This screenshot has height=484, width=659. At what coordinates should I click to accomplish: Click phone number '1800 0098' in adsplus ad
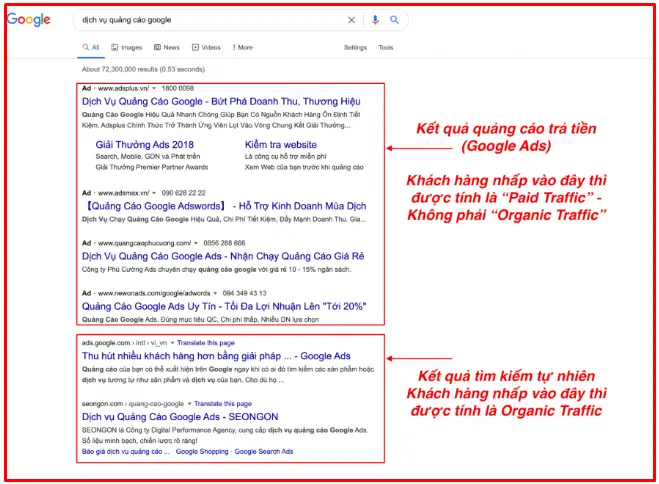point(178,88)
